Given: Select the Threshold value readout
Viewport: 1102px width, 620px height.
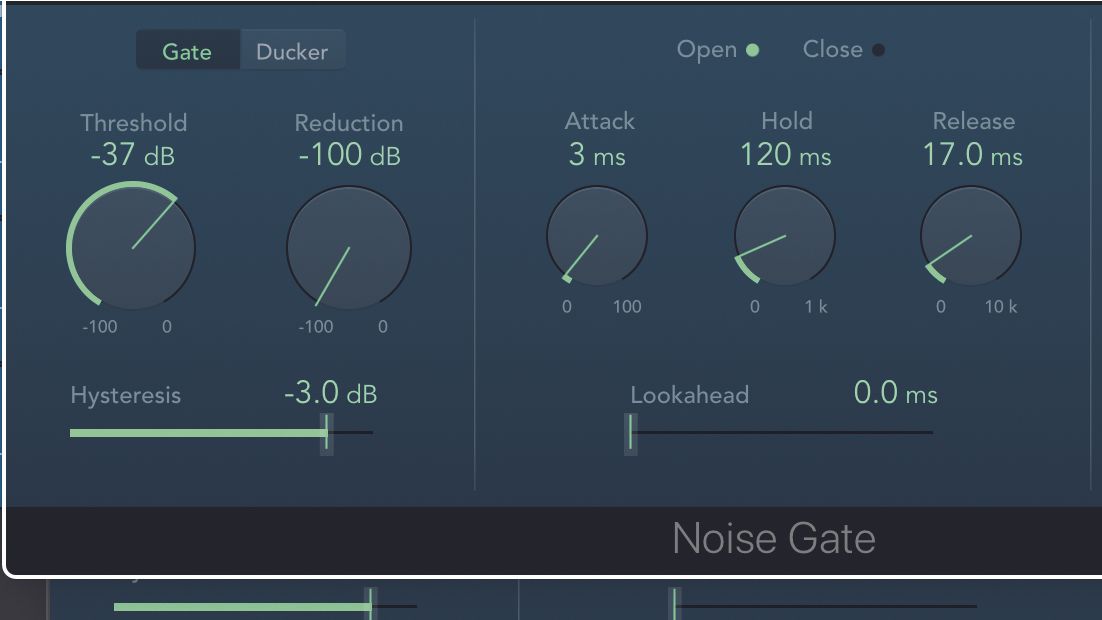Looking at the screenshot, I should click(x=133, y=155).
